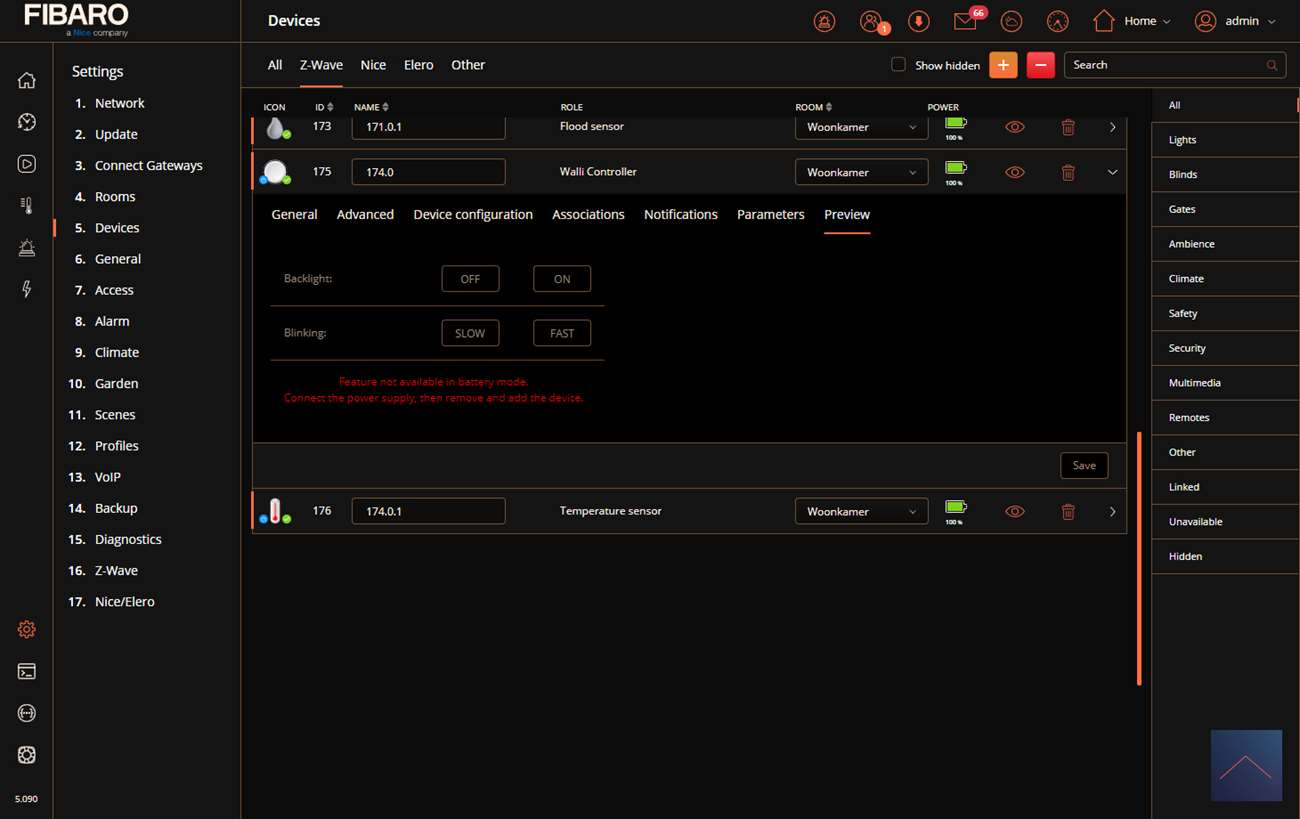Click the Save button

tap(1083, 465)
